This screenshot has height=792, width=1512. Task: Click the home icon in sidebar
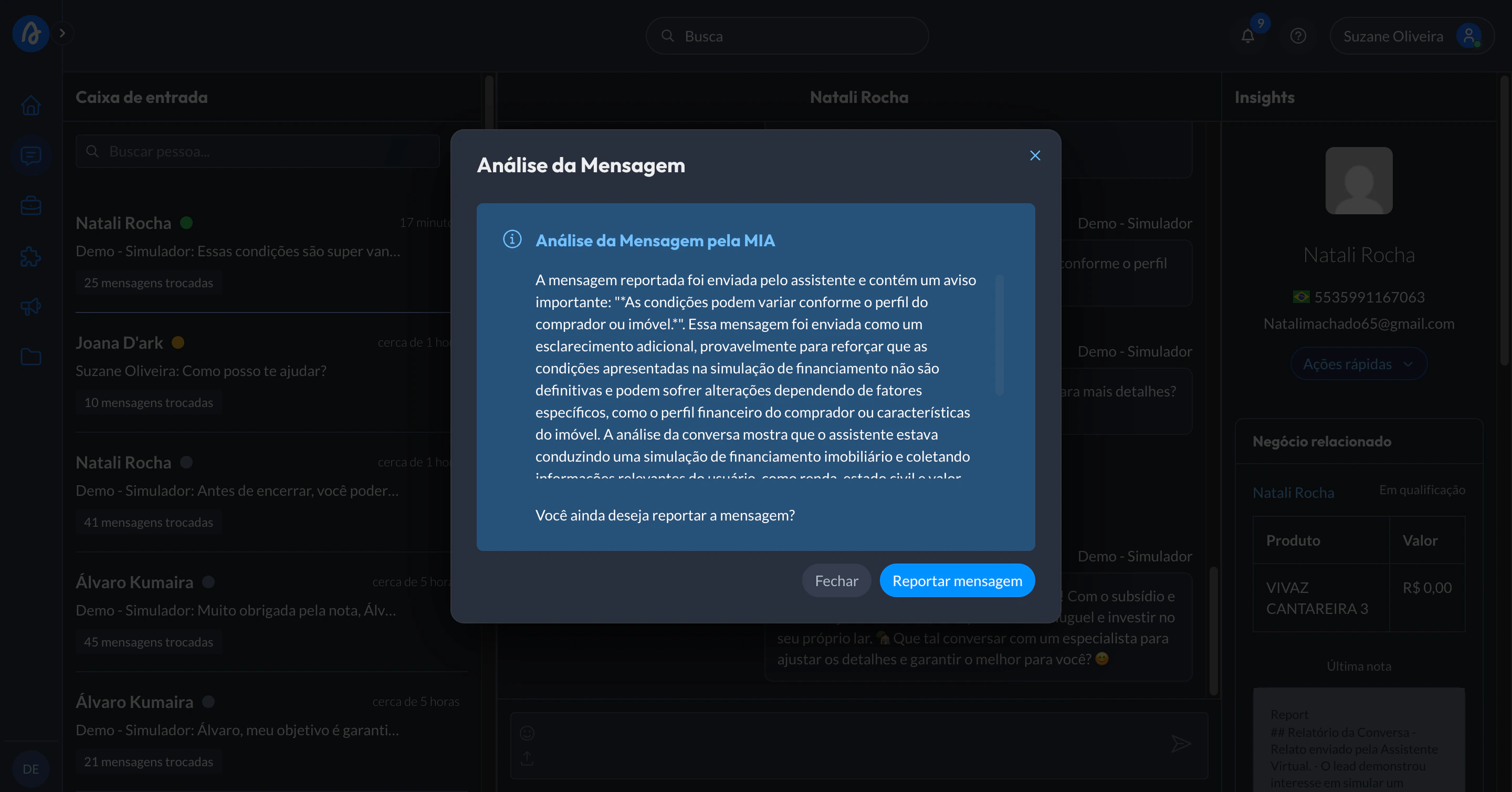(30, 106)
